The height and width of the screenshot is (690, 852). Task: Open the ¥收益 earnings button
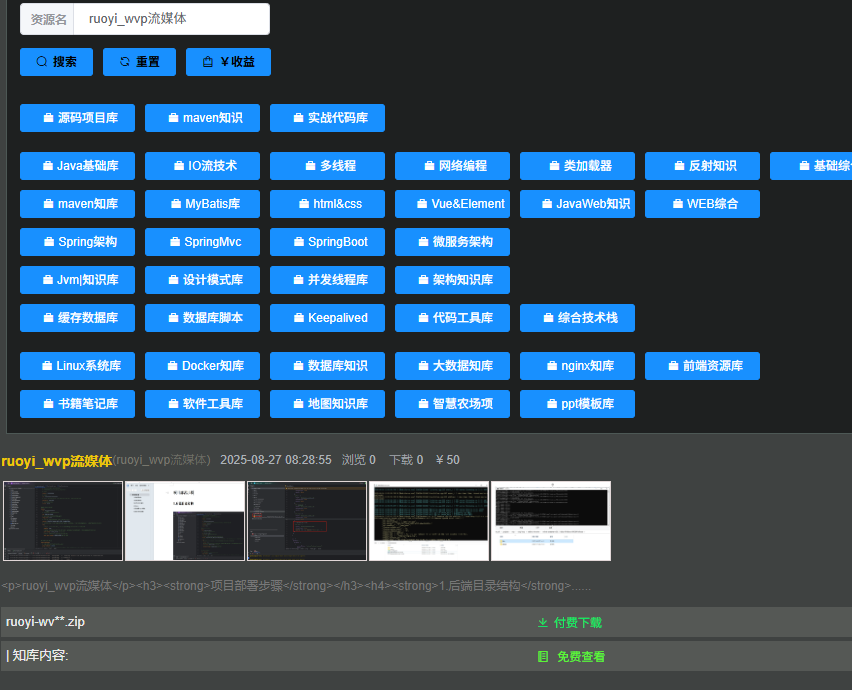(228, 62)
